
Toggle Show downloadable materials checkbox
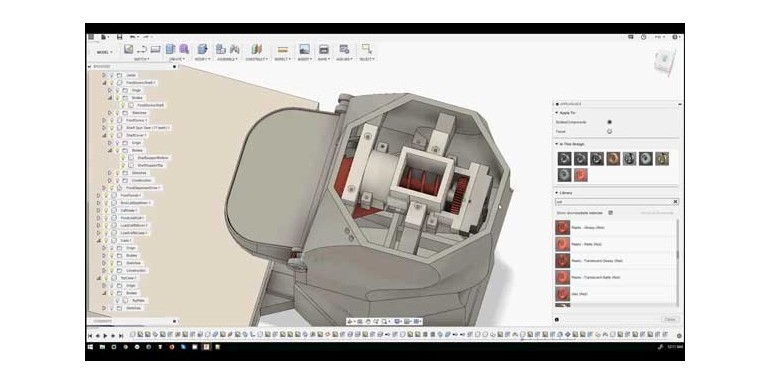tap(610, 213)
